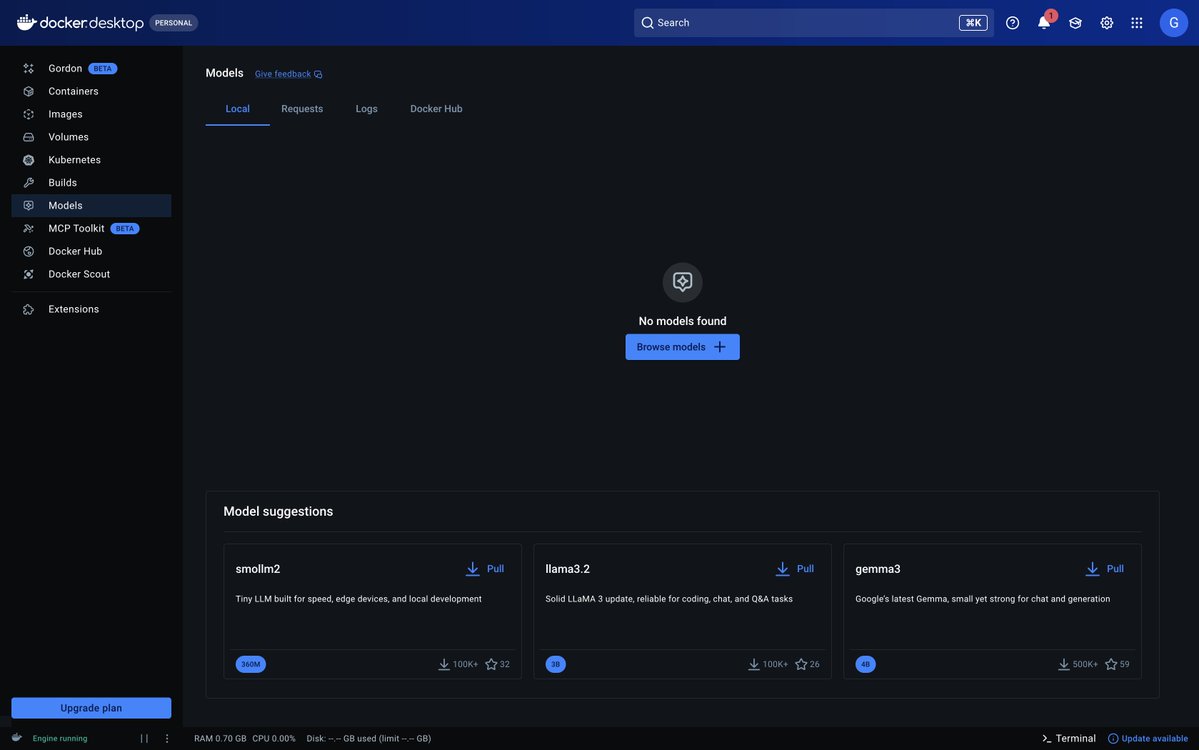The width and height of the screenshot is (1199, 750).
Task: Select Kubernetes in the sidebar
Action: [91, 160]
